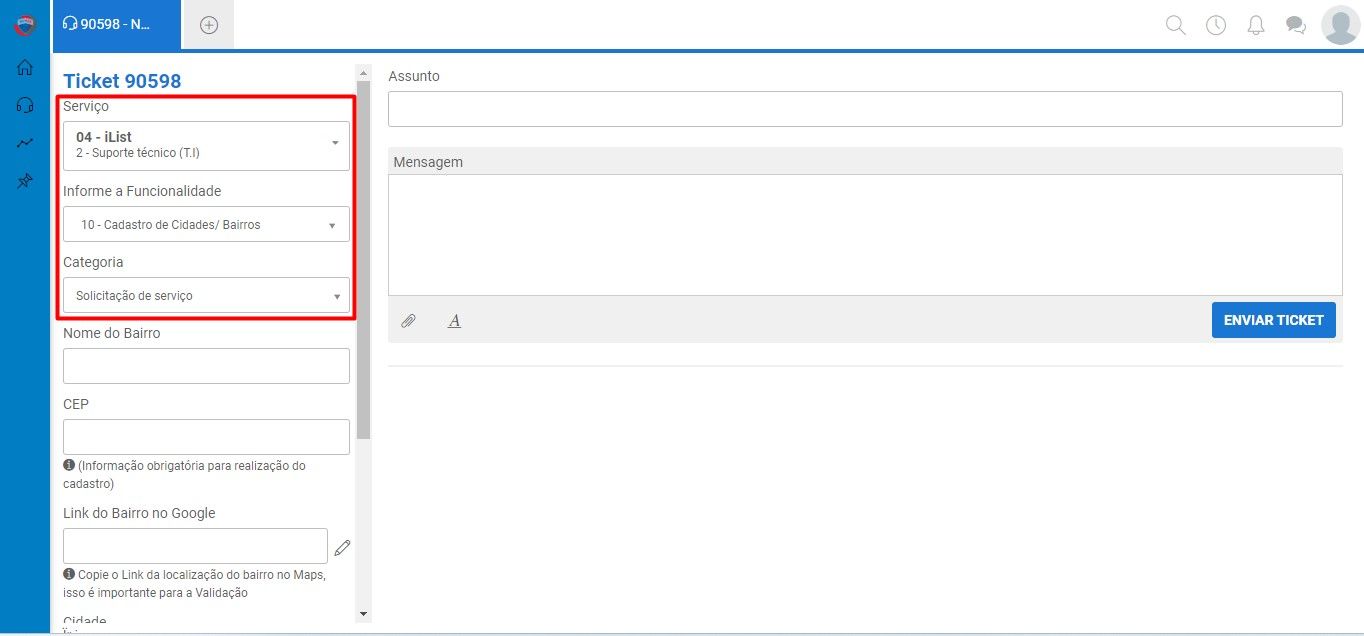Open tickets via sidebar headset icon
This screenshot has height=636, width=1364.
pos(25,105)
